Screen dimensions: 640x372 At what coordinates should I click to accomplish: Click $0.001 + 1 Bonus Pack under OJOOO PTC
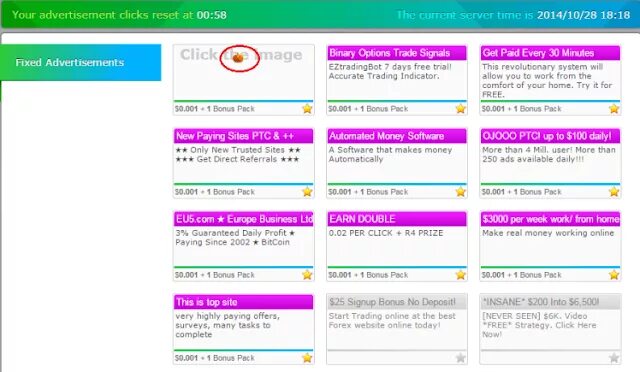point(522,192)
